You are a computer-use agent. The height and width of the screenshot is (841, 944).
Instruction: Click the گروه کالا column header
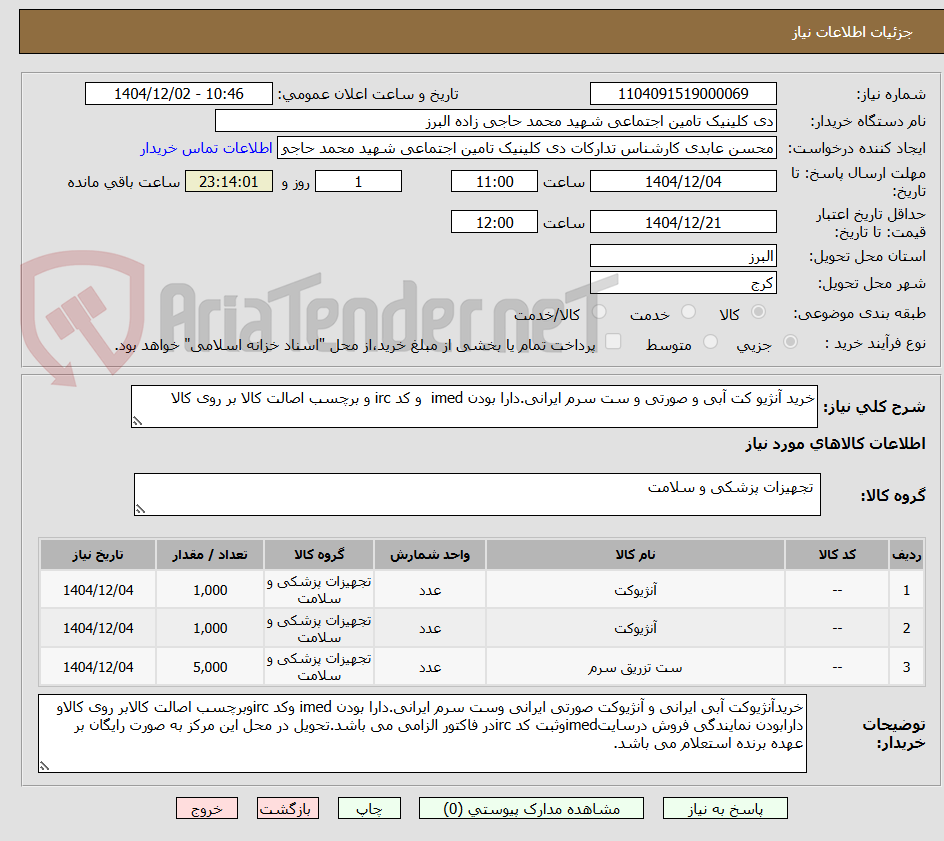[319, 554]
